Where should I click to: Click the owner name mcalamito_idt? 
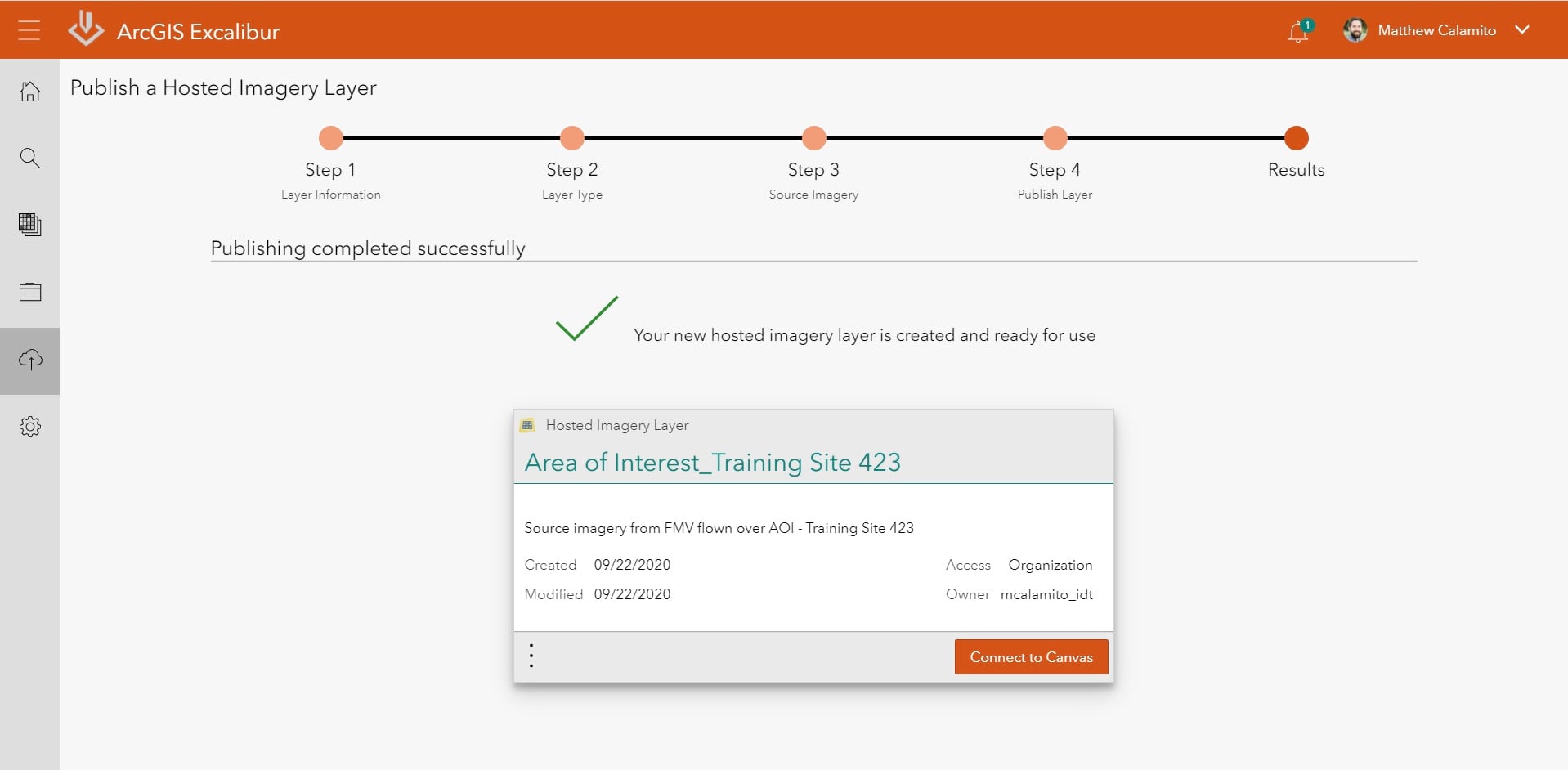pyautogui.click(x=1046, y=594)
